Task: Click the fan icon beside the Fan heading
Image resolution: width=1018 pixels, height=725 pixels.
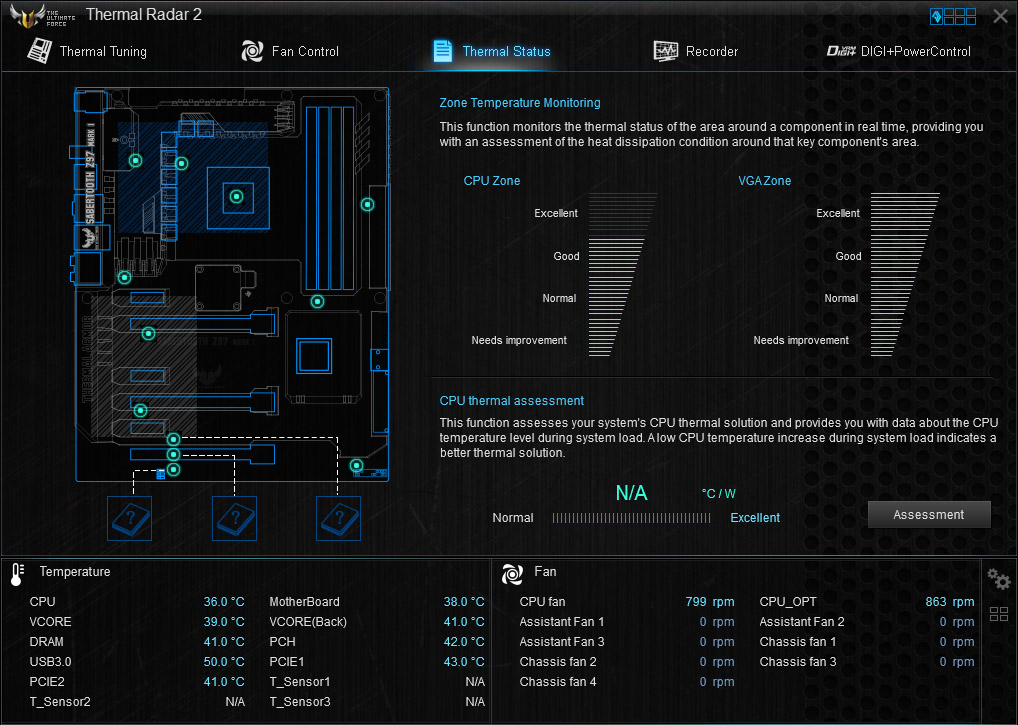Action: (512, 574)
